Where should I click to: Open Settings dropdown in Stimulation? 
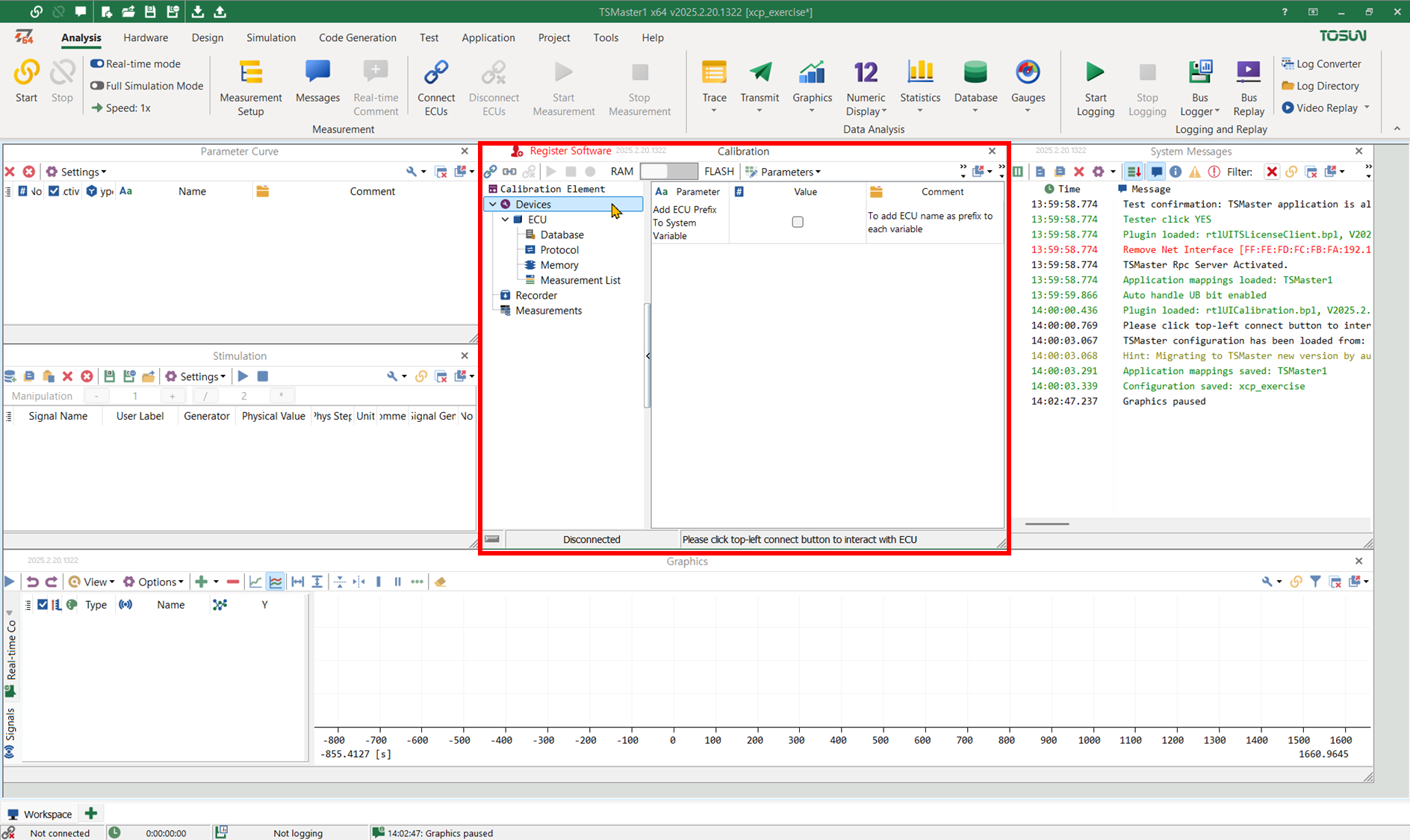pos(195,376)
